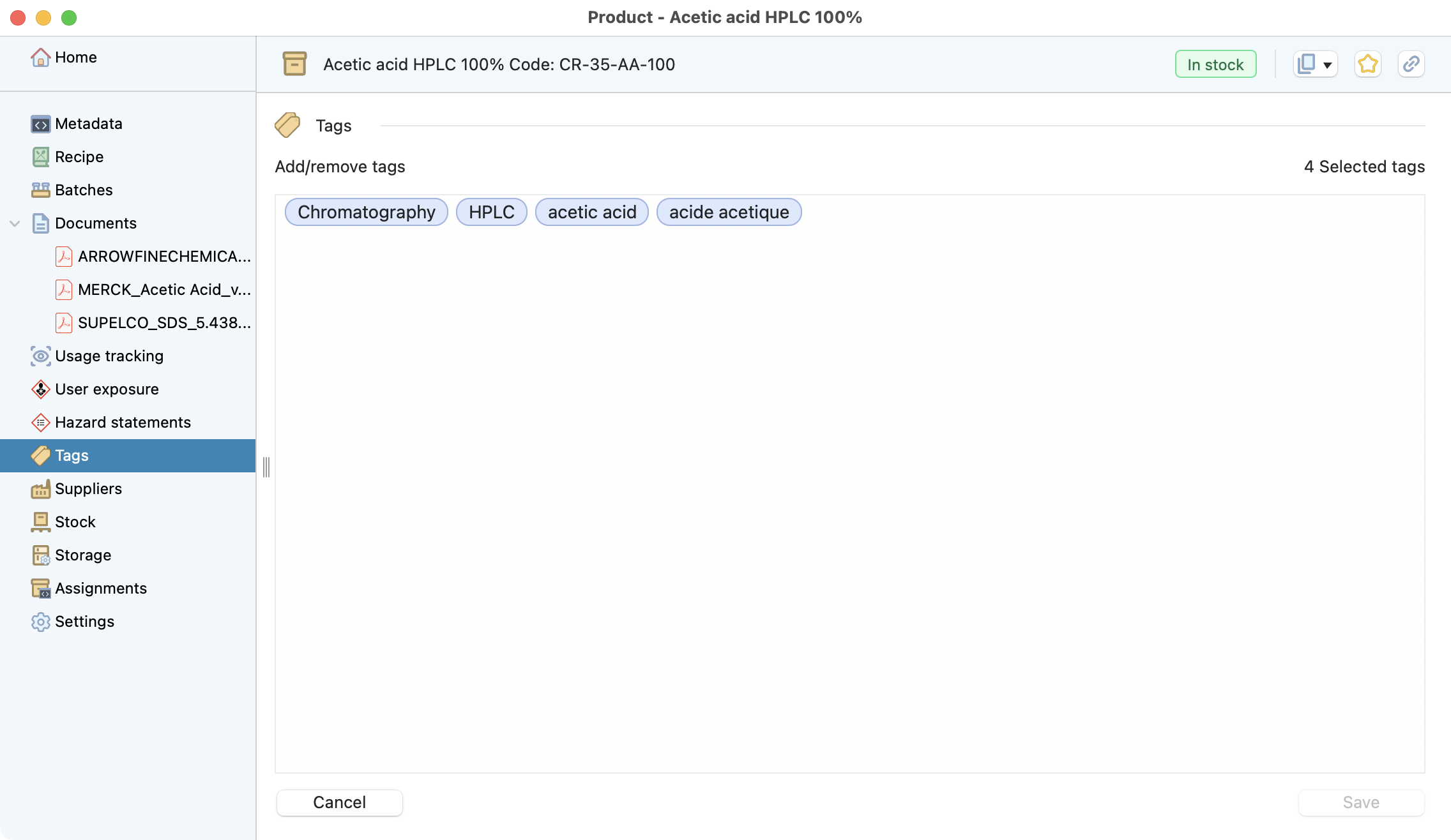Toggle the Chromatography tag chip
1451x840 pixels.
[x=366, y=212]
